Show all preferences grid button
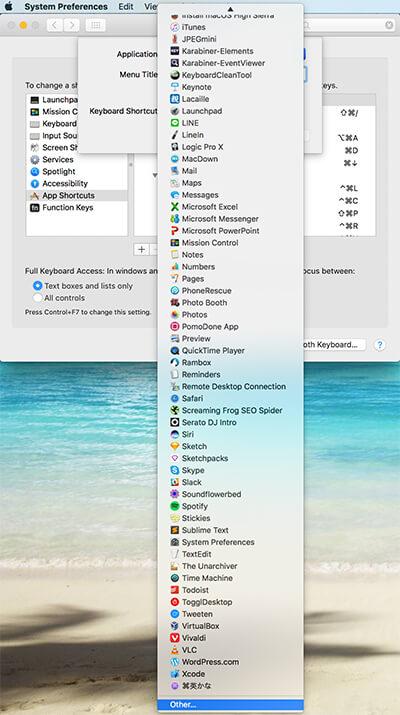This screenshot has height=715, width=400. point(95,25)
